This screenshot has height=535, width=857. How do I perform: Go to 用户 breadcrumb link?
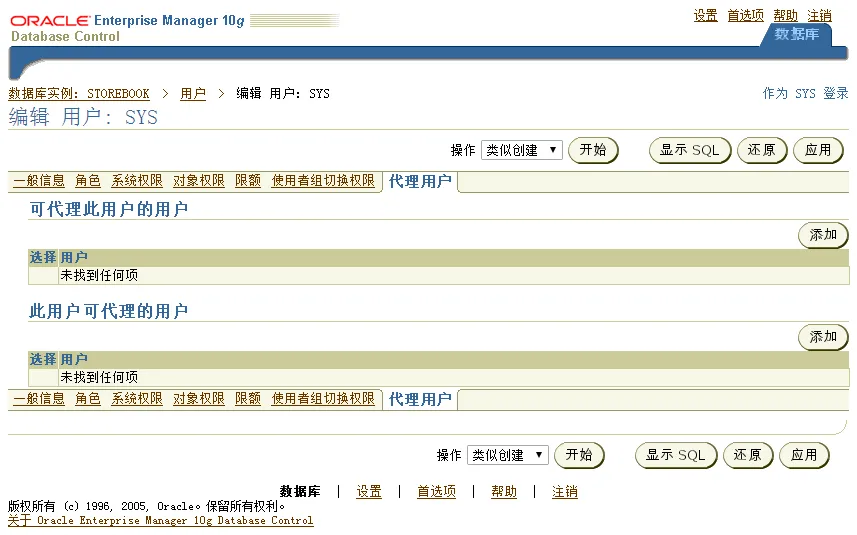click(193, 93)
